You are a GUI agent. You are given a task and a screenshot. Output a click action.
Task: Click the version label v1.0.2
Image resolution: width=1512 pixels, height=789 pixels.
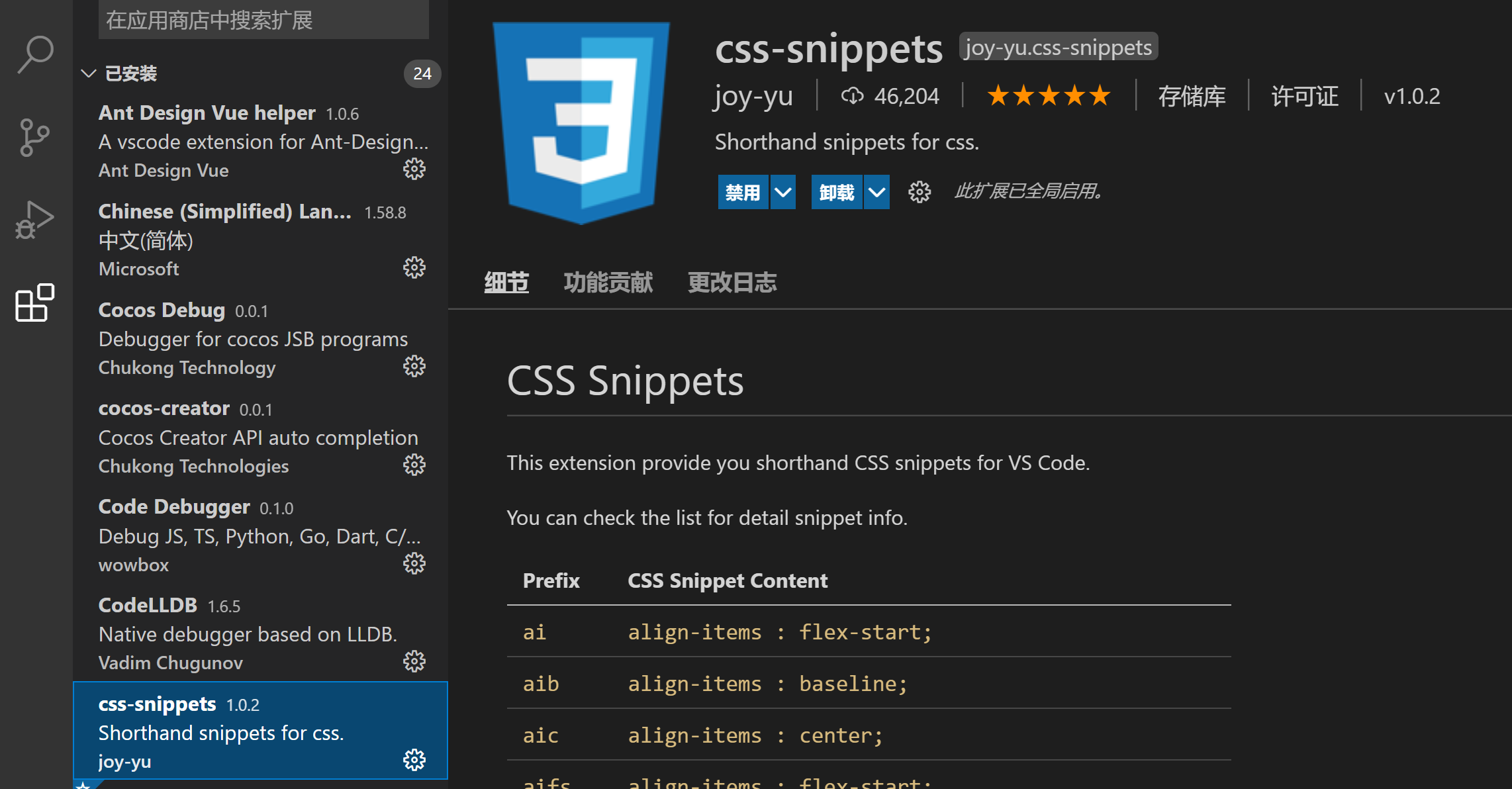tap(1412, 97)
